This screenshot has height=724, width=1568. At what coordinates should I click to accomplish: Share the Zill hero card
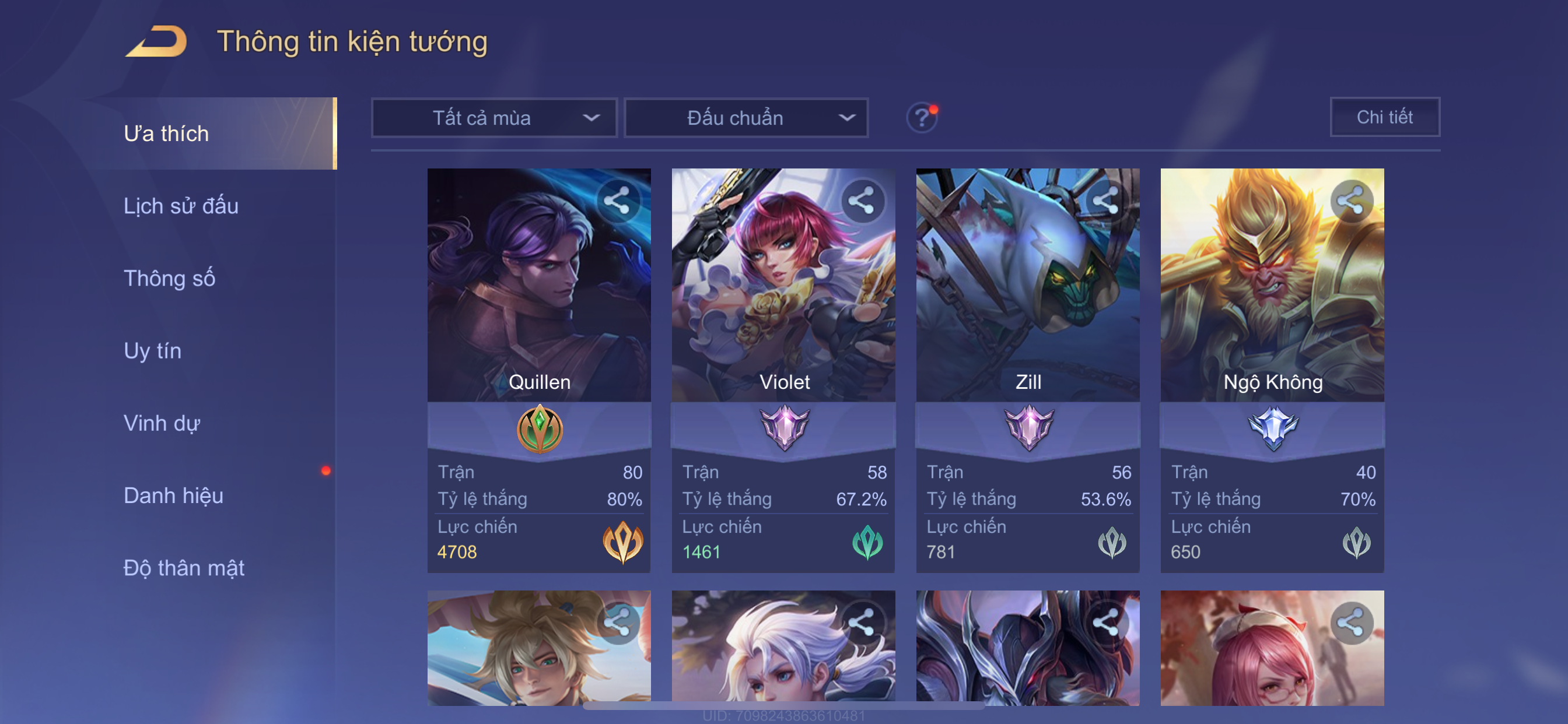point(1106,200)
